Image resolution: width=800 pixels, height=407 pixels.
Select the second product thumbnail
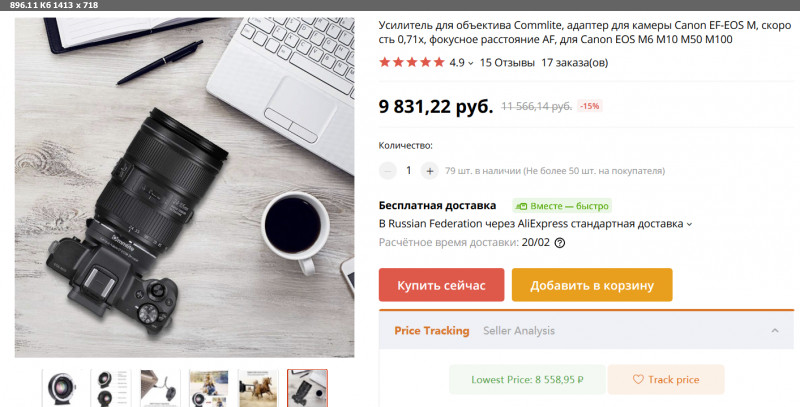(x=111, y=387)
